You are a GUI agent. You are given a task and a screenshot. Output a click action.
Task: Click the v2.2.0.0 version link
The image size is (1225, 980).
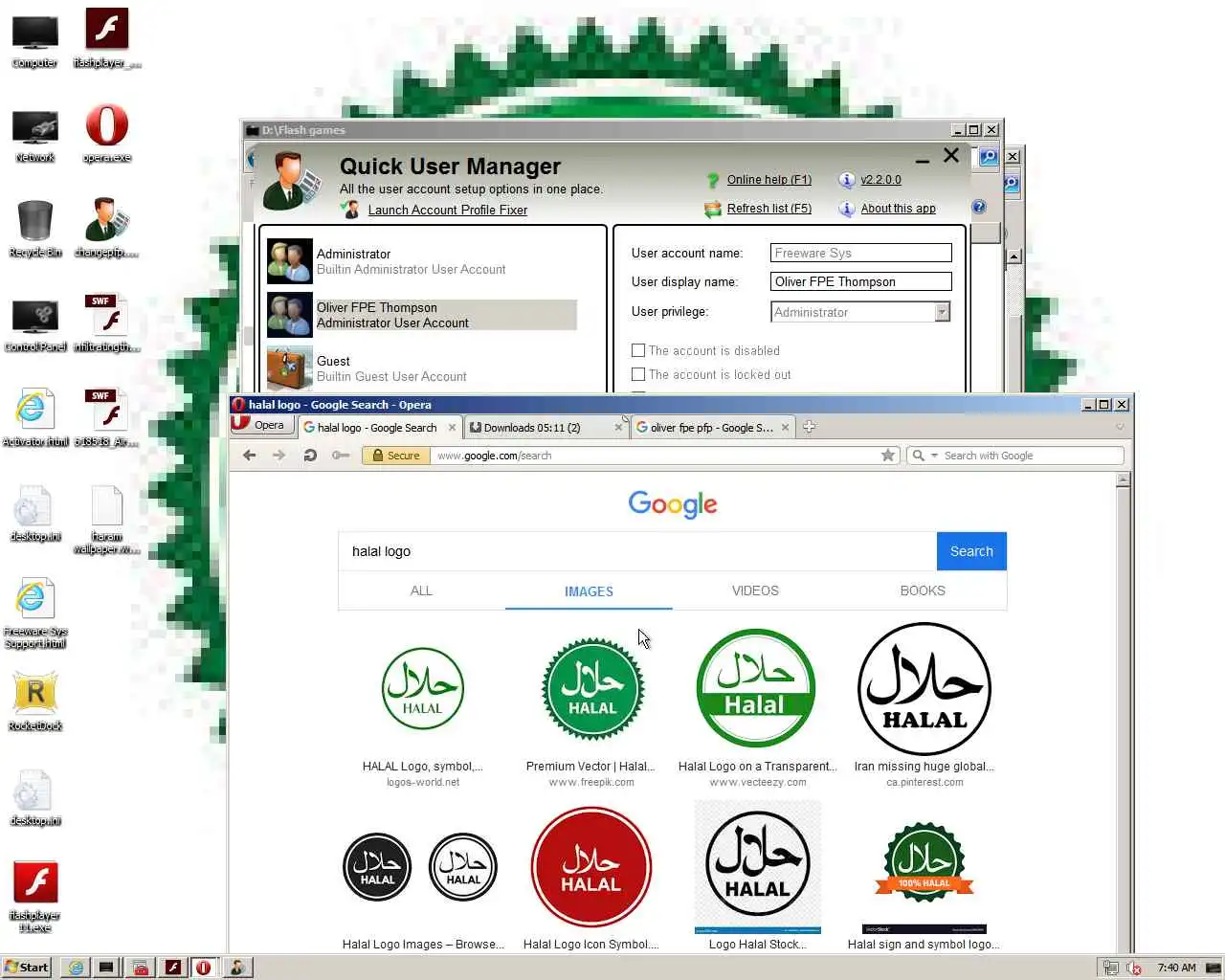pyautogui.click(x=880, y=180)
